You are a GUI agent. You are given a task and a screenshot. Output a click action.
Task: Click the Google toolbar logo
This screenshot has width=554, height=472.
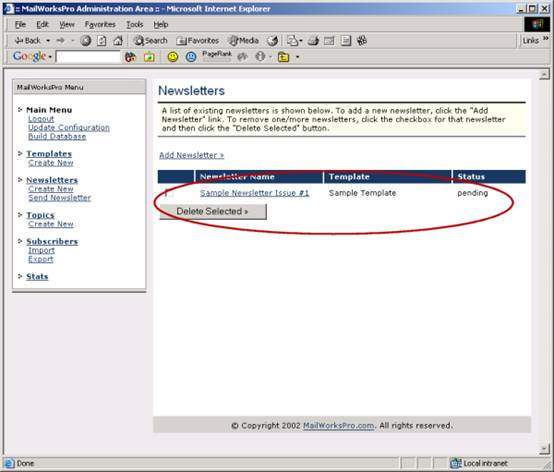(29, 56)
